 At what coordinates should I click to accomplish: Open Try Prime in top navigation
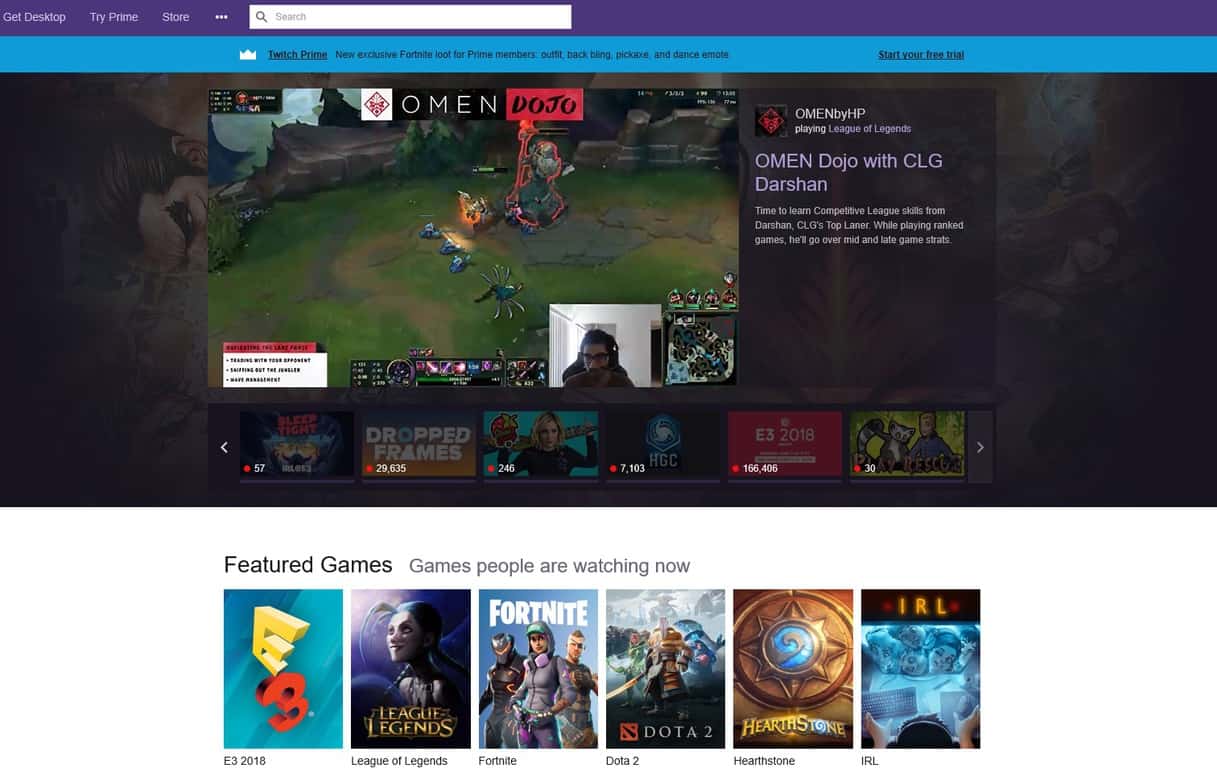point(114,17)
